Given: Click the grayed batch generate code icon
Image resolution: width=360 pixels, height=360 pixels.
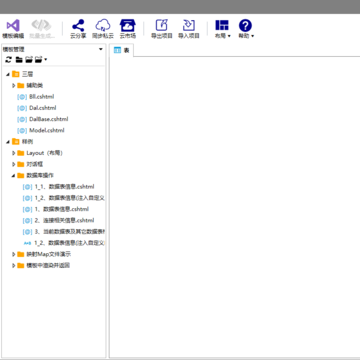Looking at the screenshot, I should (x=41, y=26).
